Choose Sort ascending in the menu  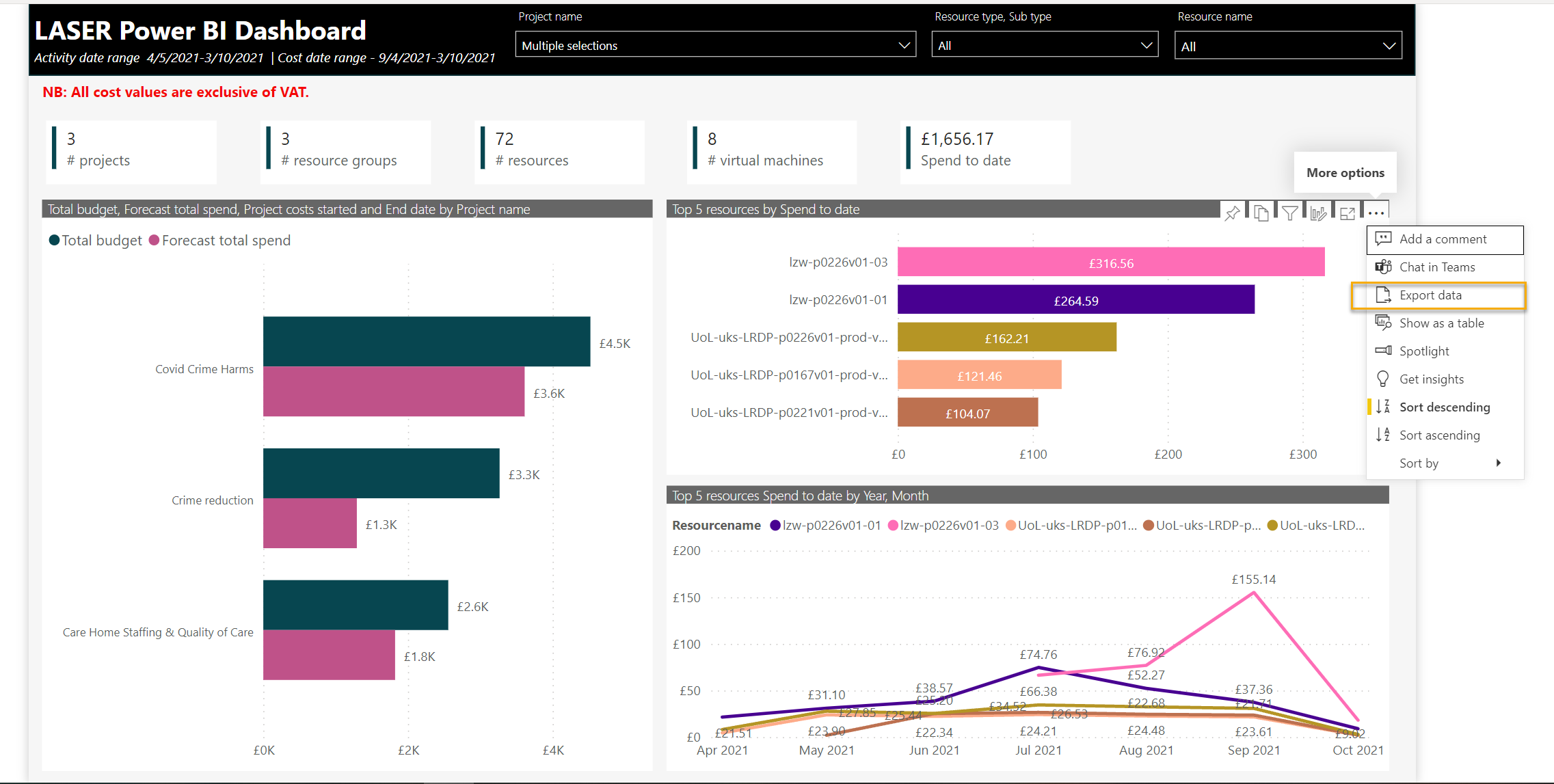1445,435
